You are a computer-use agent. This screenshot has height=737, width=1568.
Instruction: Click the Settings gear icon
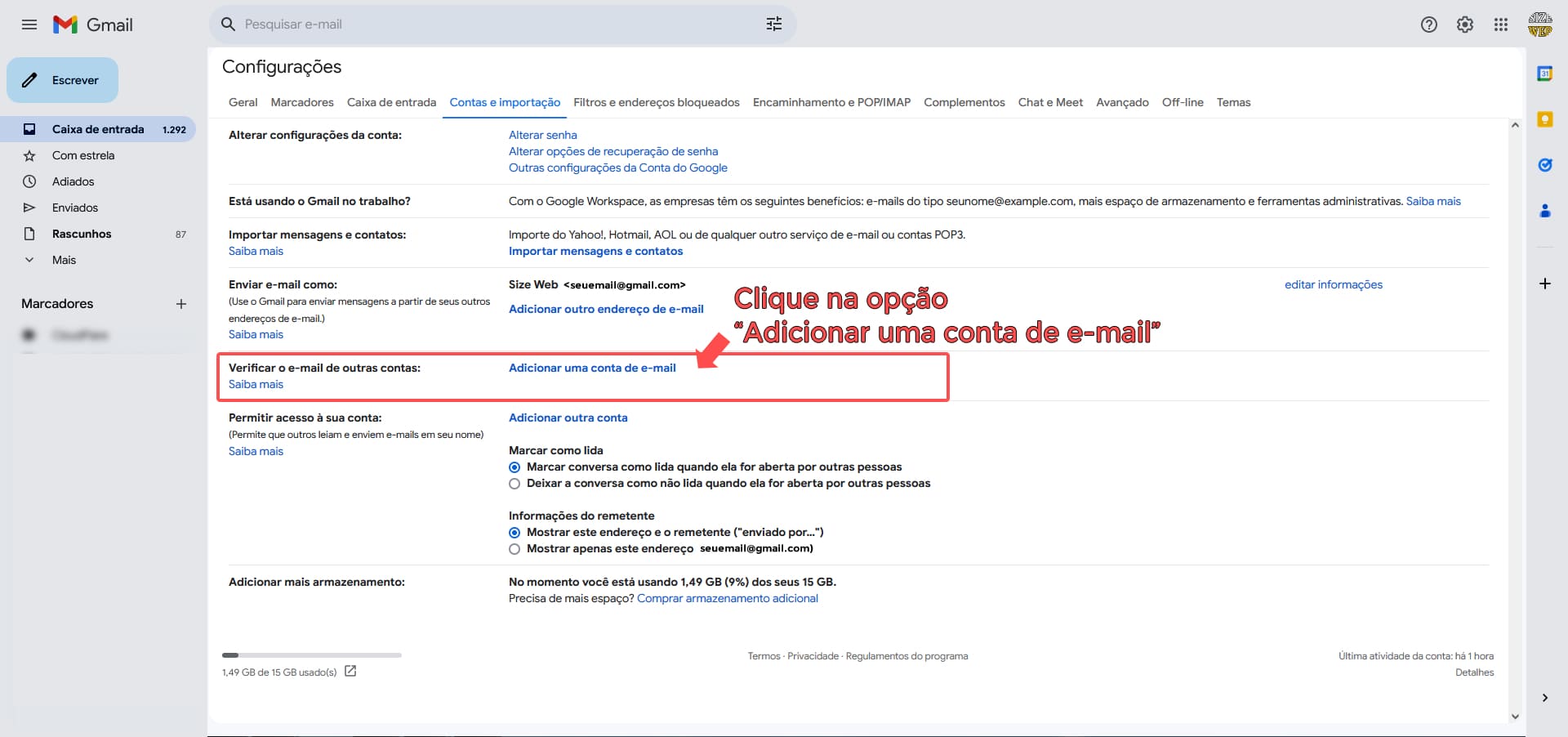point(1464,25)
